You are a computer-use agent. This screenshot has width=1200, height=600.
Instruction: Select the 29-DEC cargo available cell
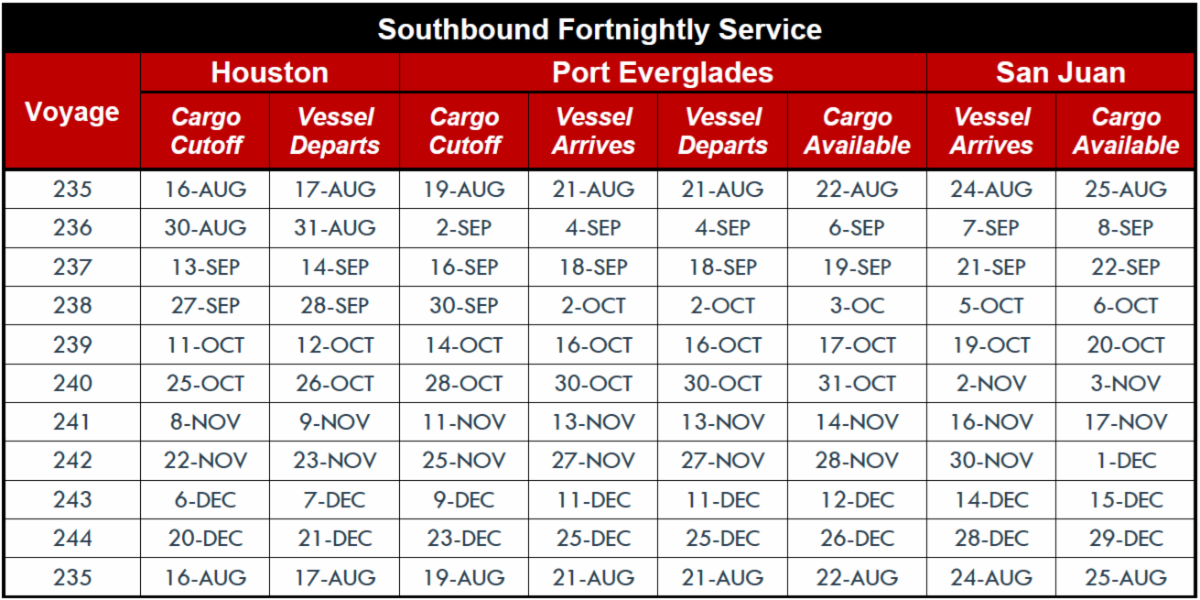1126,538
